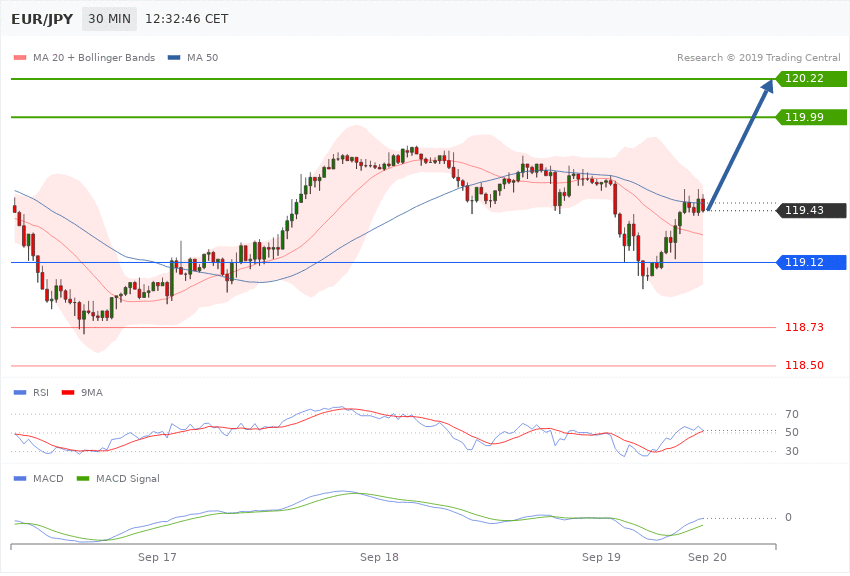Viewport: 850px width, 576px height.
Task: Click the Sep 17 date axis label
Action: (157, 557)
